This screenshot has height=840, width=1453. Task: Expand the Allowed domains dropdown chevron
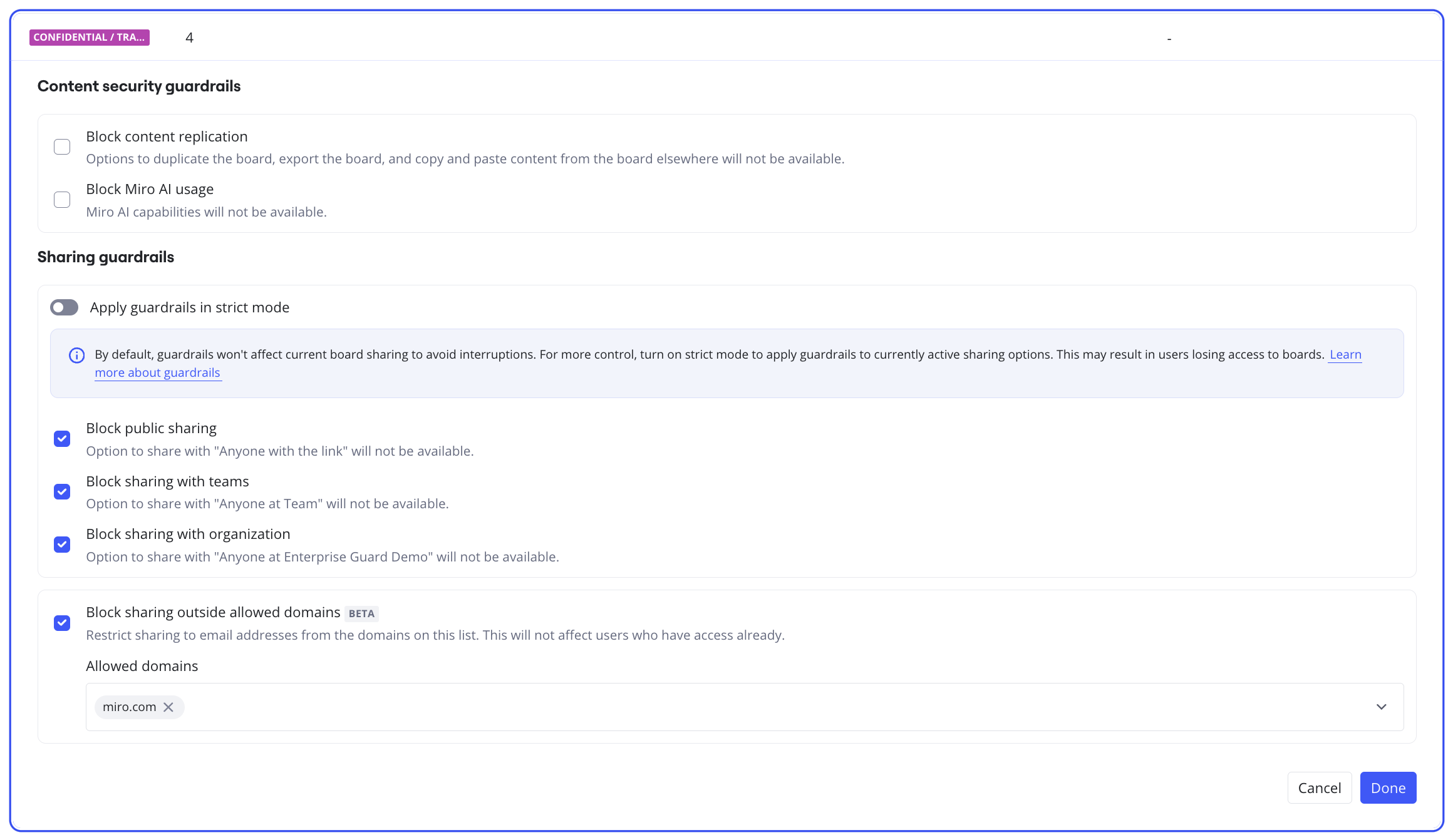(x=1381, y=707)
